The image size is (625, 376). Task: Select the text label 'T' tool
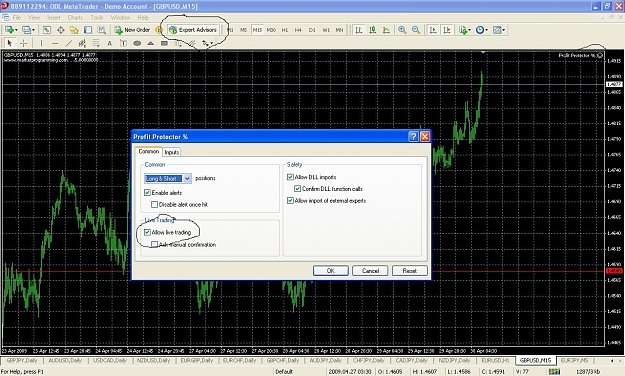click(x=123, y=43)
